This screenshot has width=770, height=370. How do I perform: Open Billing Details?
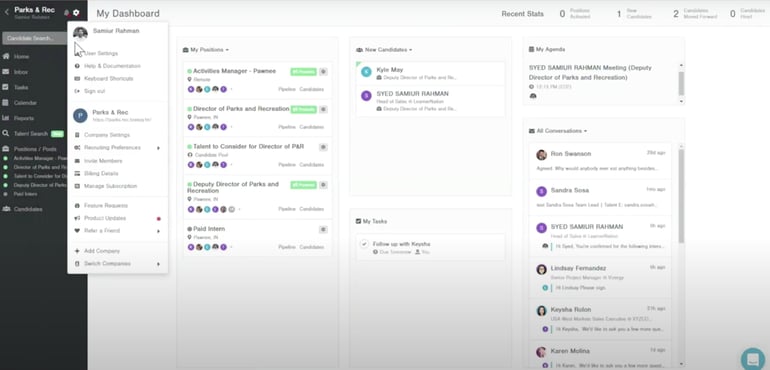(x=101, y=173)
